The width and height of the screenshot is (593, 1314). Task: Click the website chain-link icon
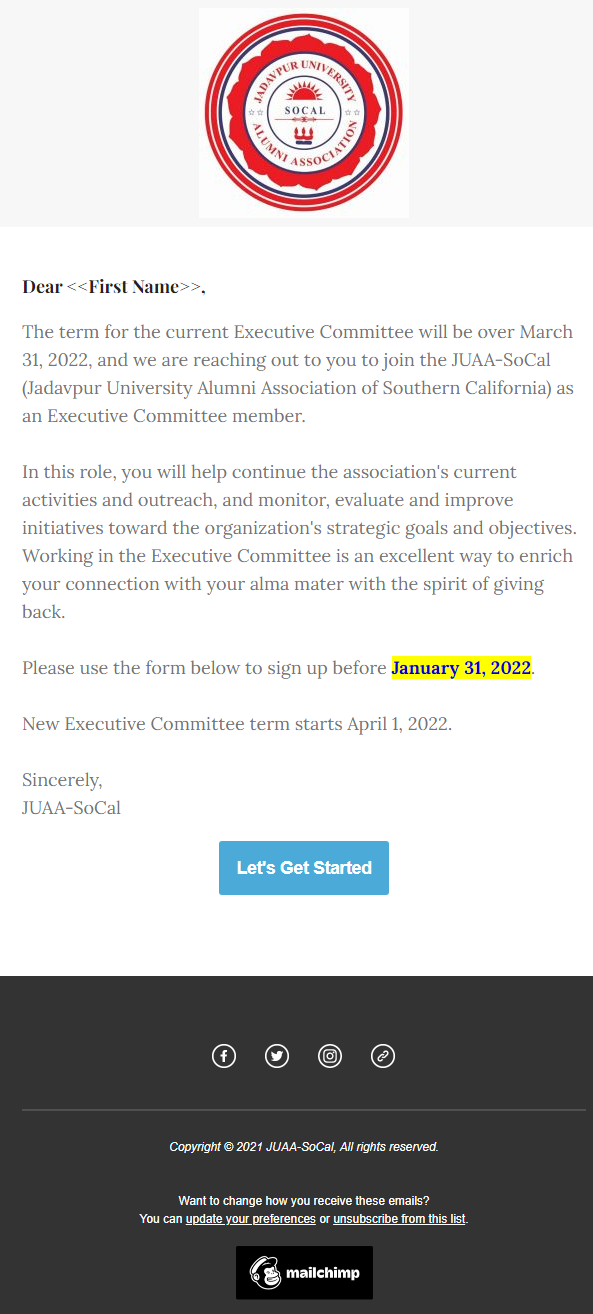[x=383, y=1055]
